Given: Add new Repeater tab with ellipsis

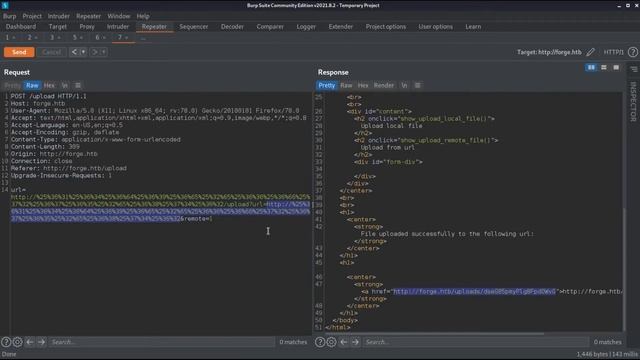Looking at the screenshot, I should pos(143,38).
